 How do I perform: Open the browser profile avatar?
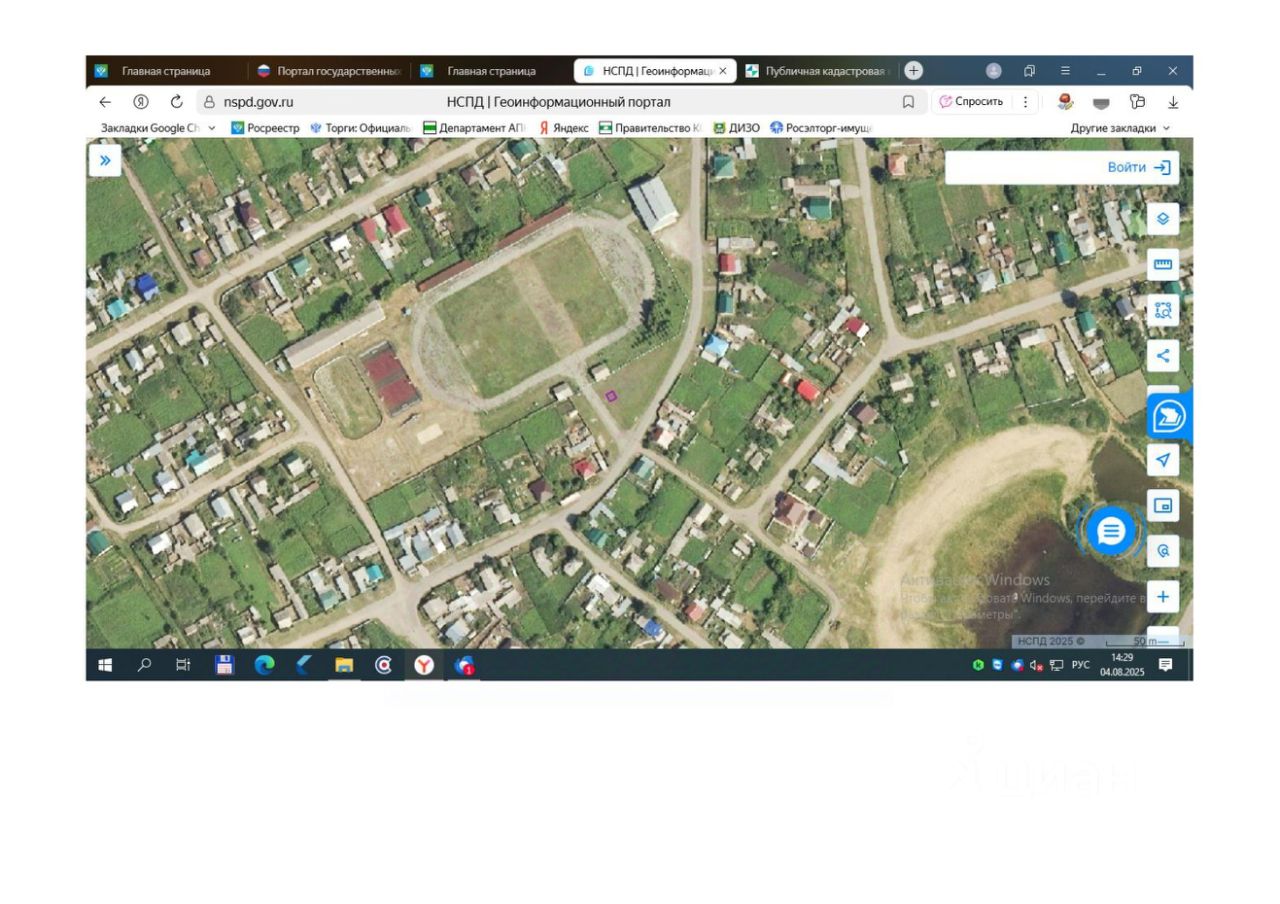[x=993, y=71]
